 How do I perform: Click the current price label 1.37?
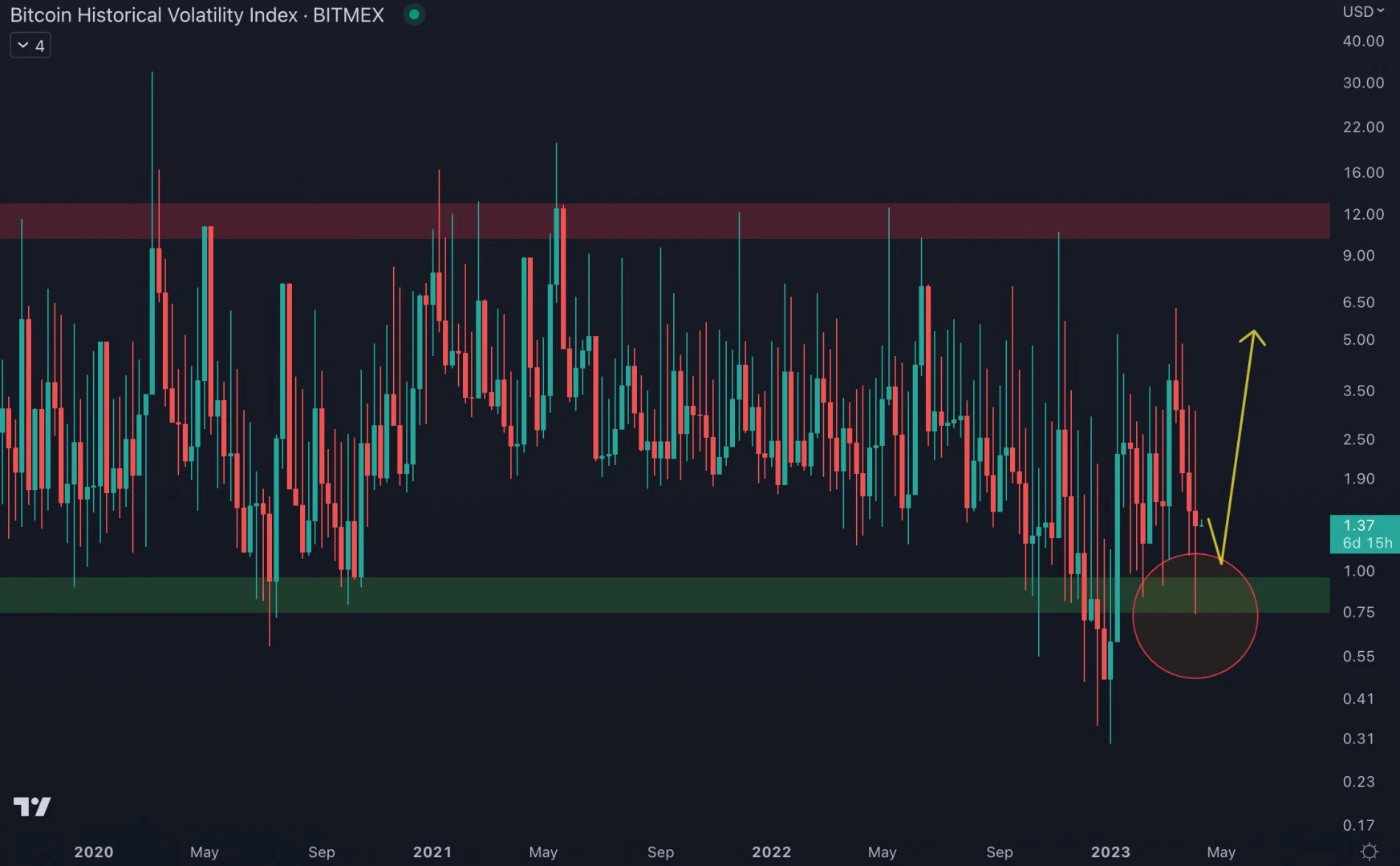tap(1359, 525)
